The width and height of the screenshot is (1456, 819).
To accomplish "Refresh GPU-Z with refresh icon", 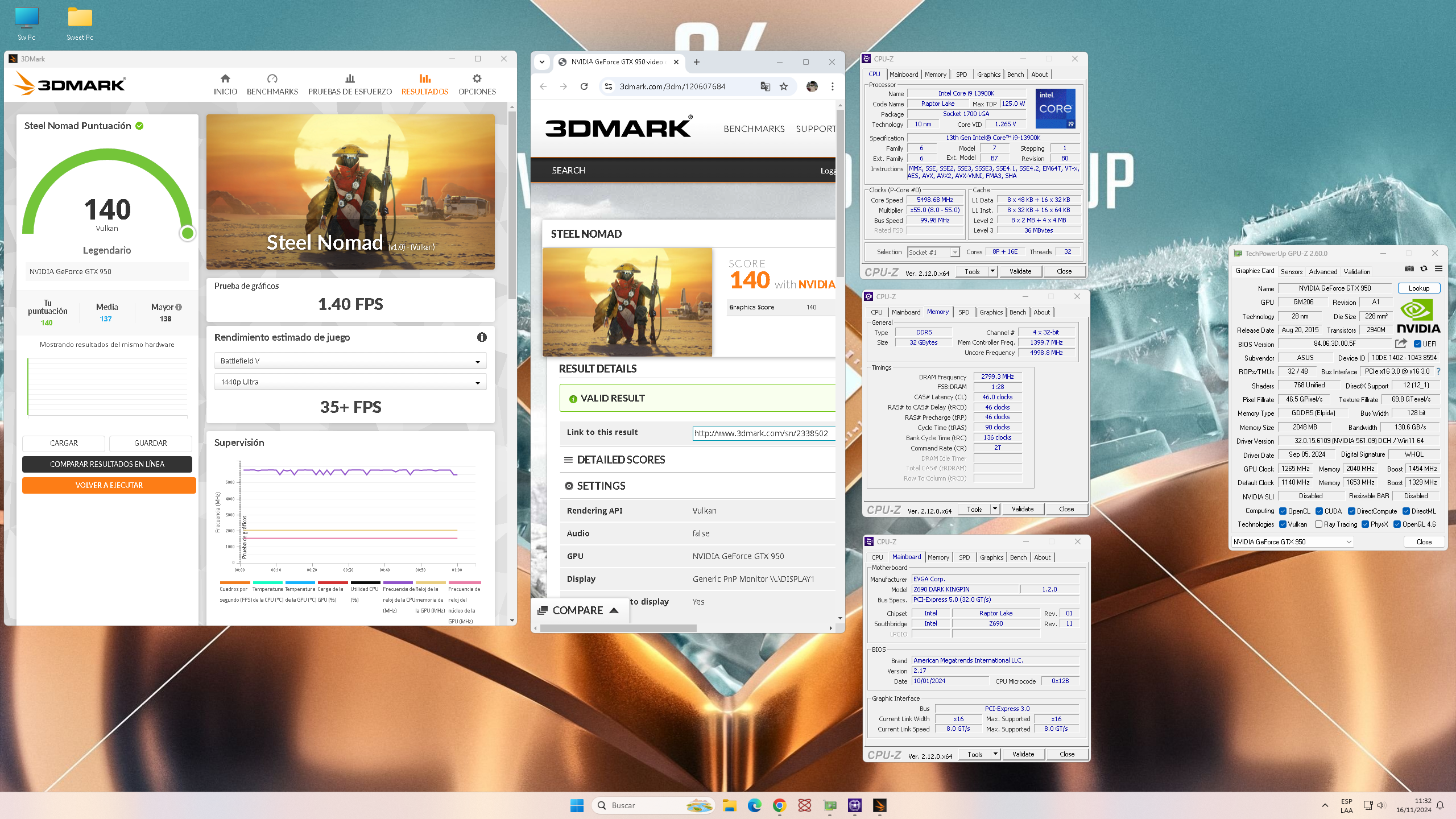I will [1424, 268].
